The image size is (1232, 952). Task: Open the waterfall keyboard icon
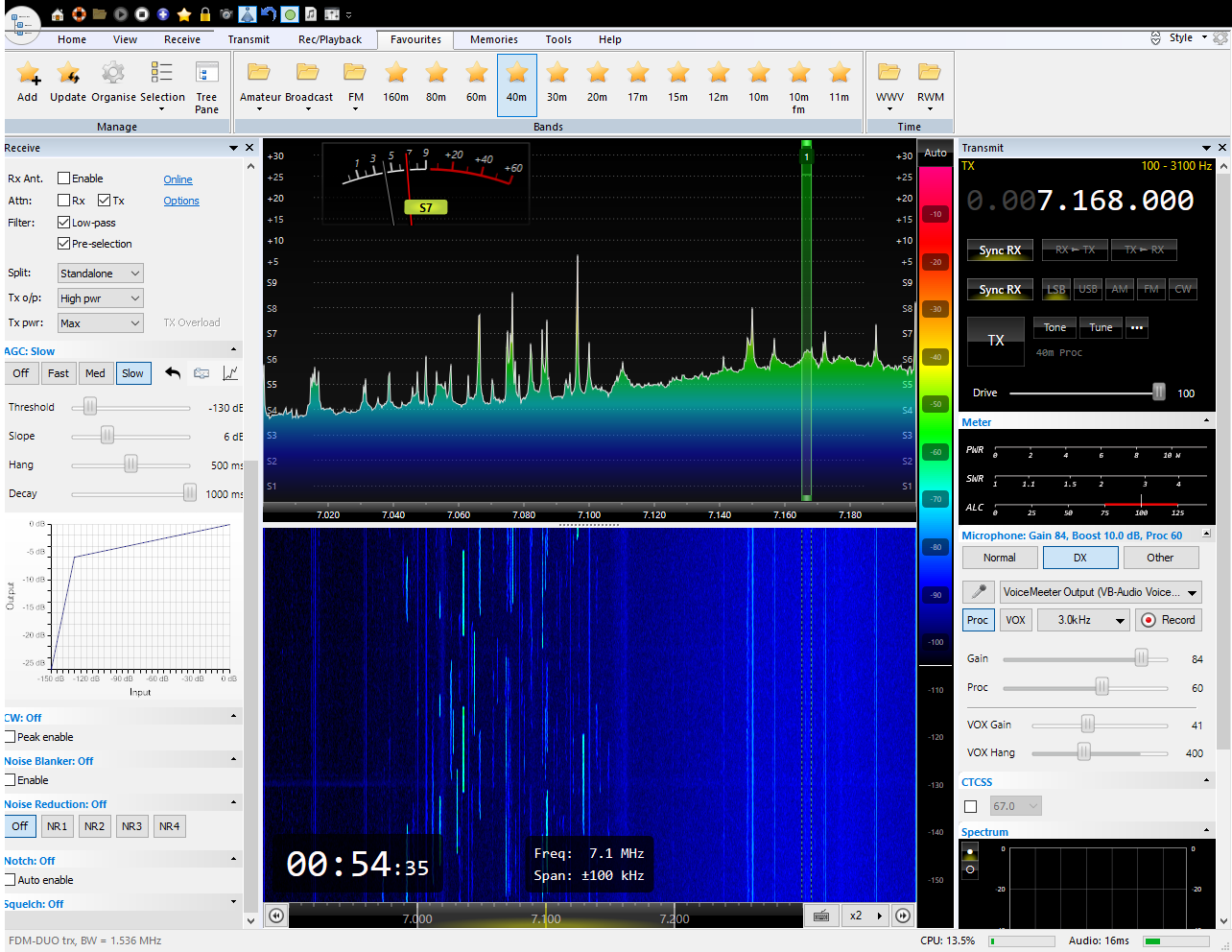click(x=821, y=916)
